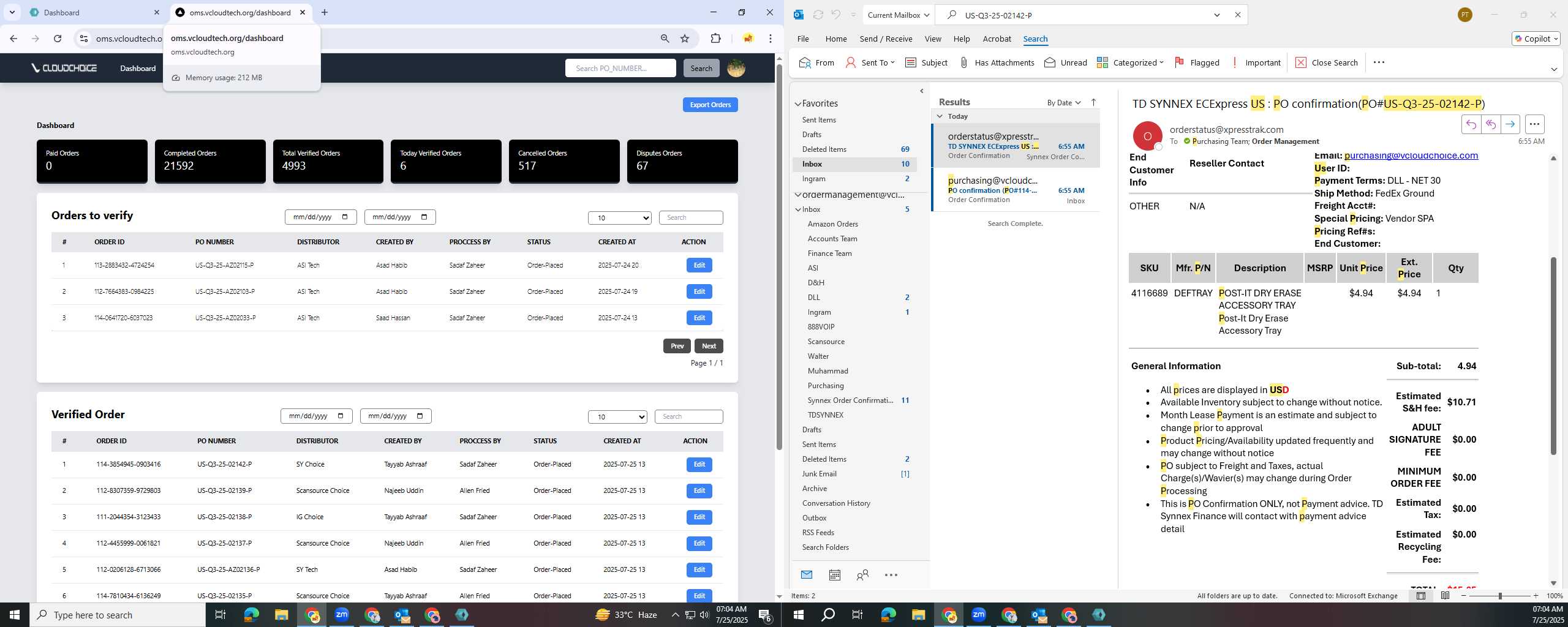Toggle sort order arrow in Results
Image resolution: width=1568 pixels, height=627 pixels.
(x=1093, y=102)
